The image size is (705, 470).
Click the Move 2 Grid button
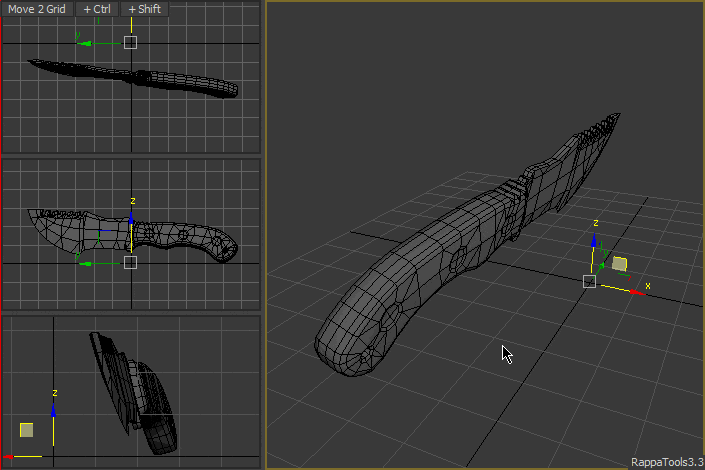point(37,9)
